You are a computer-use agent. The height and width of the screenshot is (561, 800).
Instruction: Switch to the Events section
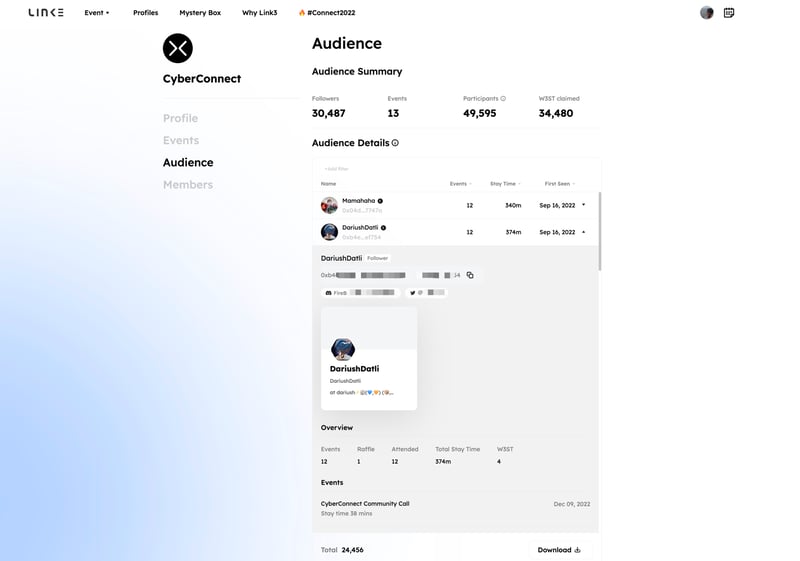tap(181, 140)
